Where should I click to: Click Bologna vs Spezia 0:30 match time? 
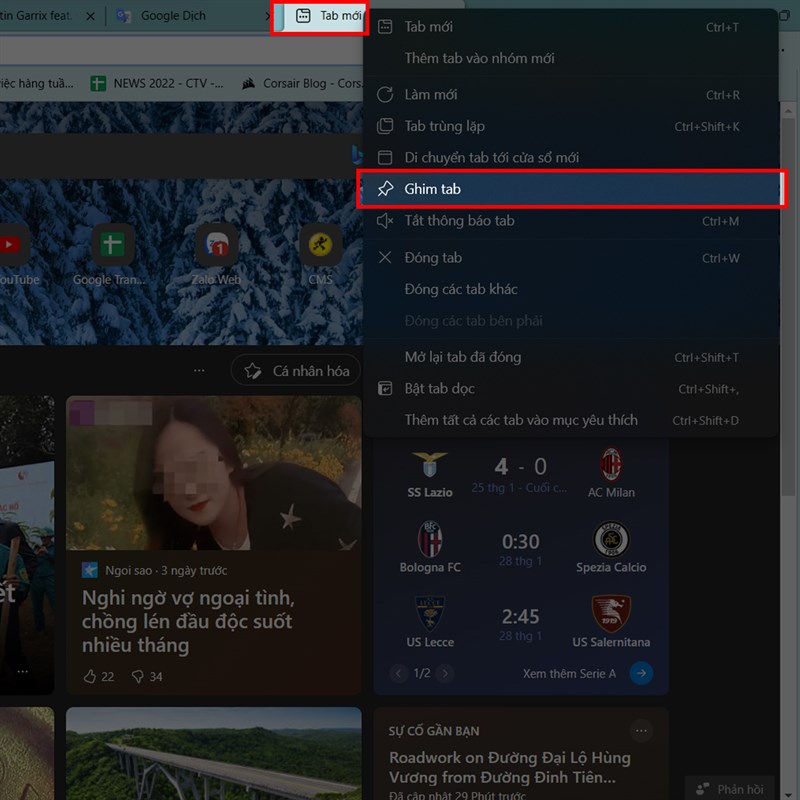click(x=520, y=541)
